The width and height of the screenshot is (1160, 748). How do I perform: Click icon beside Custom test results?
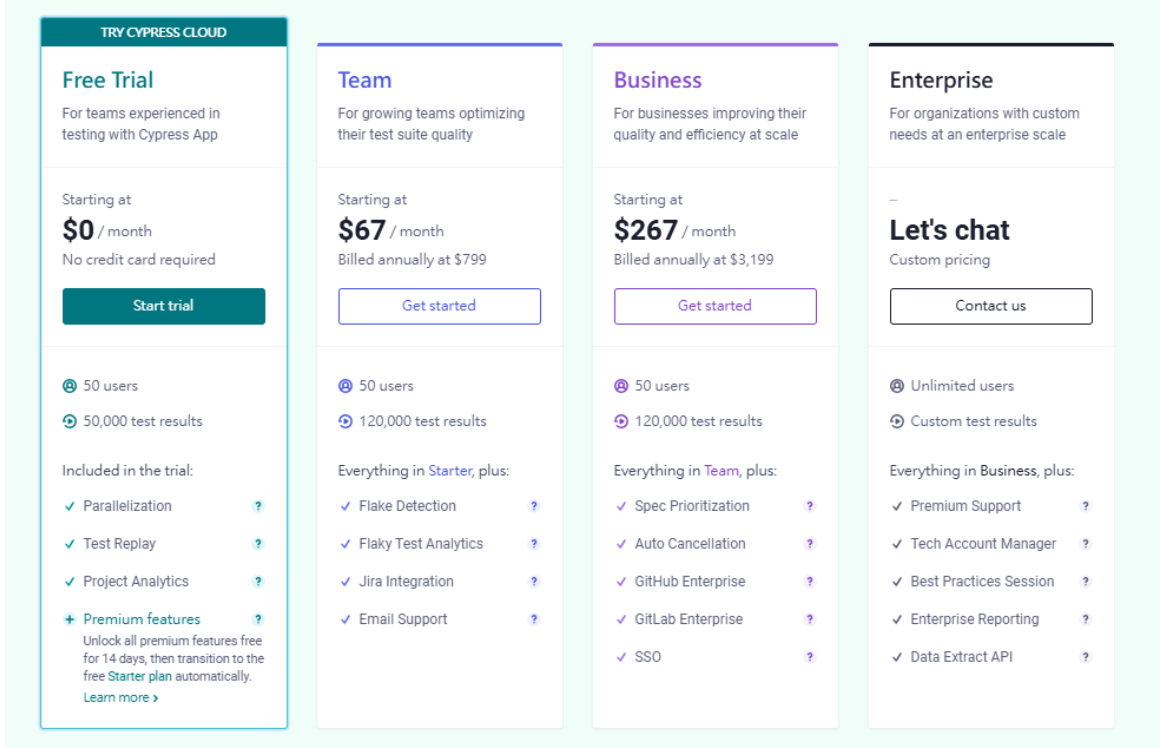tap(897, 422)
